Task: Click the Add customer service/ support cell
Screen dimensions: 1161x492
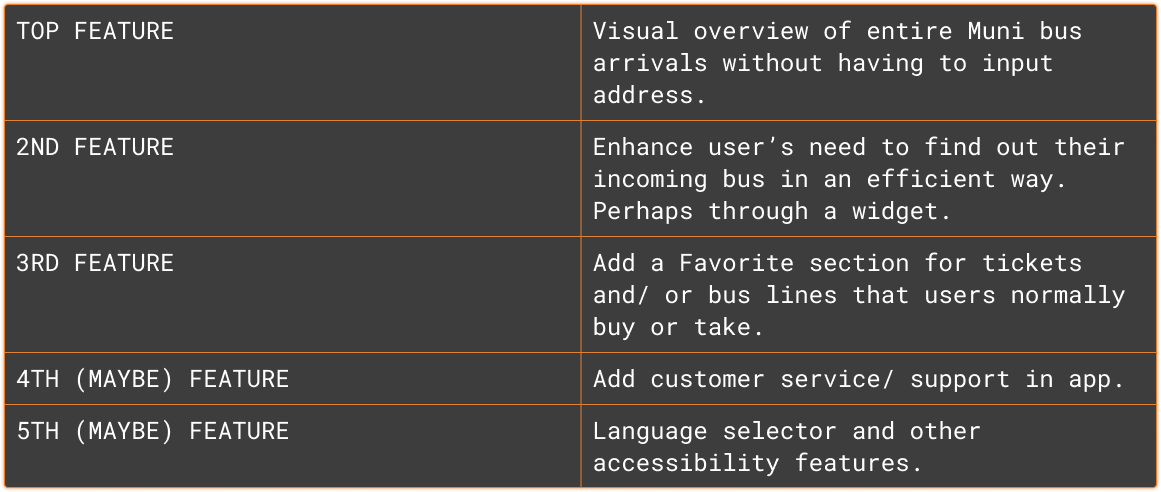Action: (x=869, y=379)
